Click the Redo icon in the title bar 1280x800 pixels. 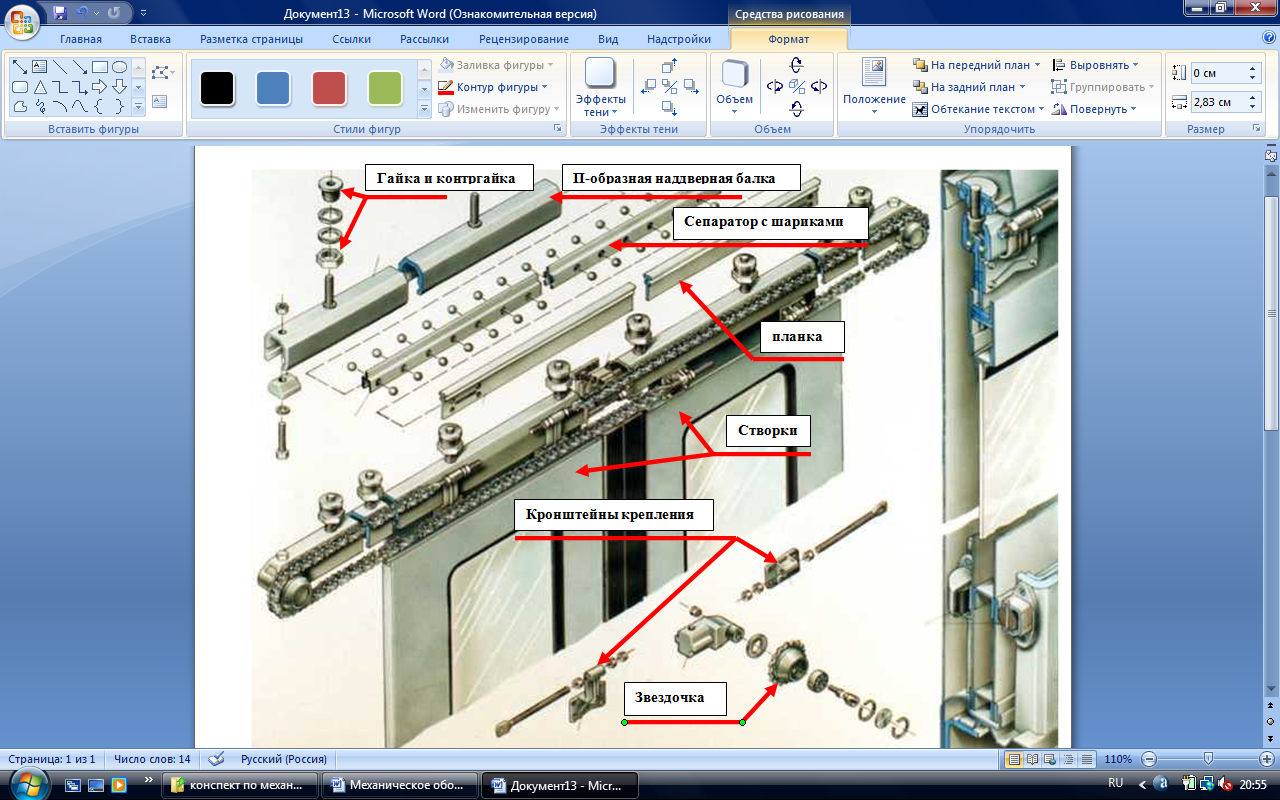(x=113, y=14)
